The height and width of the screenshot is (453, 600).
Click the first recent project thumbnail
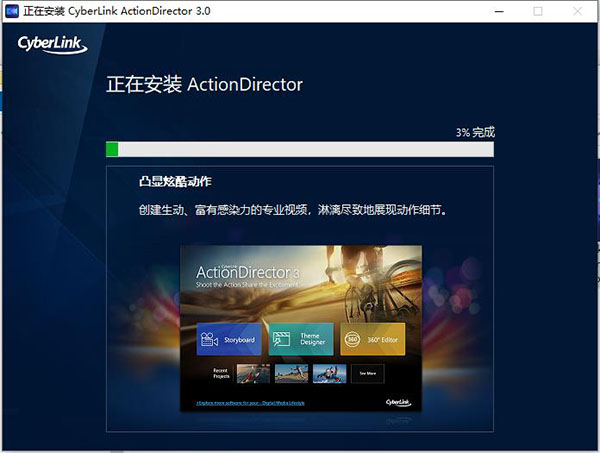click(253, 373)
